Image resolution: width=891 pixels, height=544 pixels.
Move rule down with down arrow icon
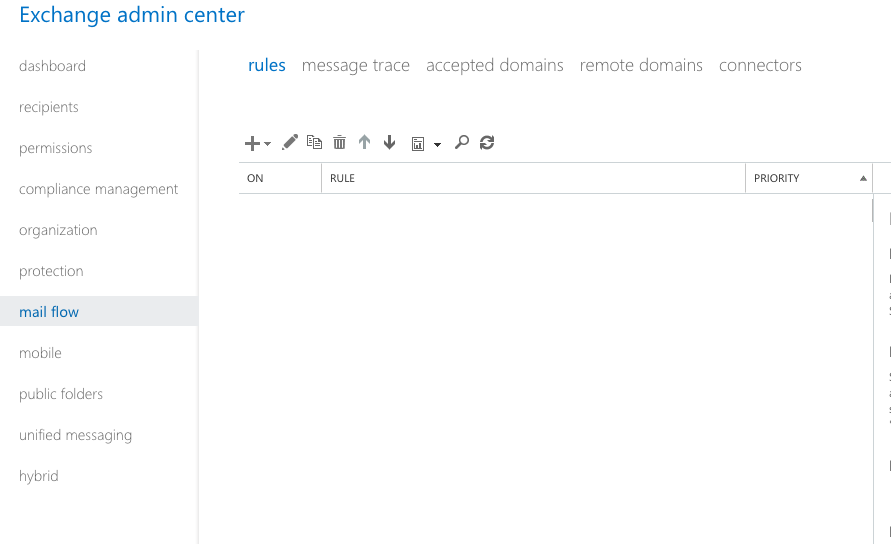(389, 142)
